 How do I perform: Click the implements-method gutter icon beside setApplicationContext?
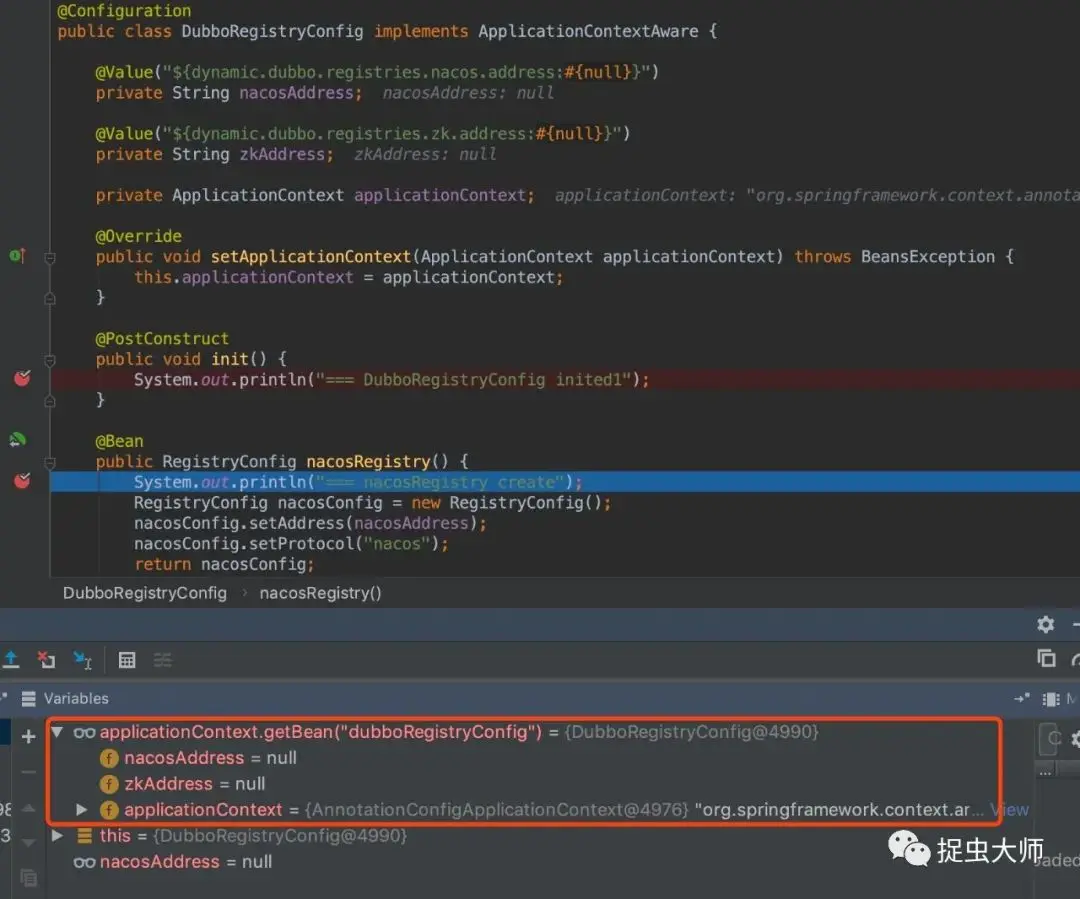point(17,256)
